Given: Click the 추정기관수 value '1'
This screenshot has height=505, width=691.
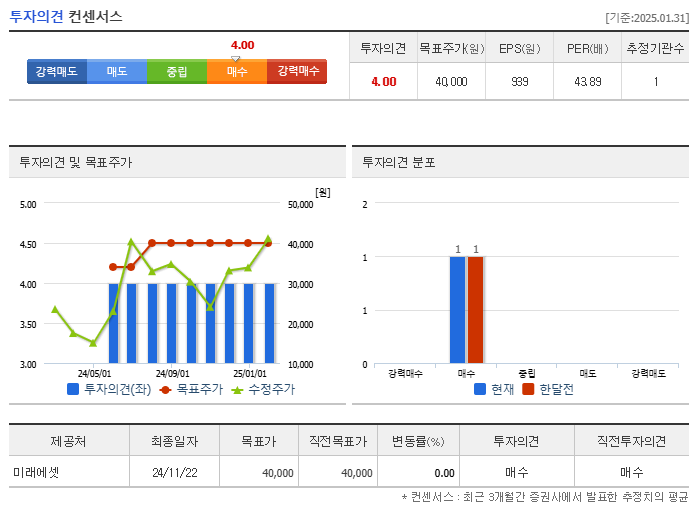Looking at the screenshot, I should pos(656,82).
